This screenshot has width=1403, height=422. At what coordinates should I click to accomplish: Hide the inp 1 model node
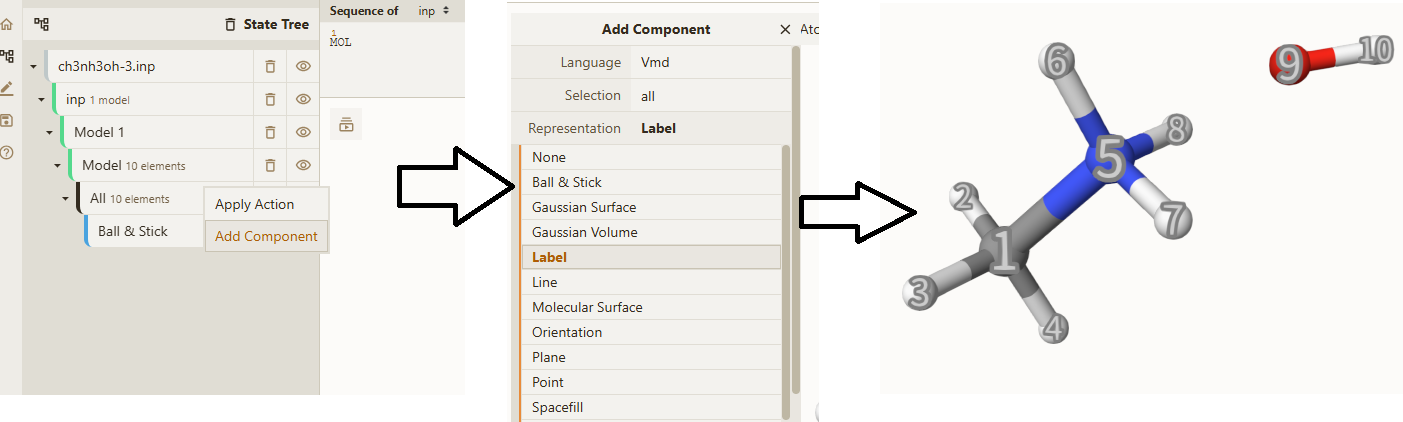point(303,99)
